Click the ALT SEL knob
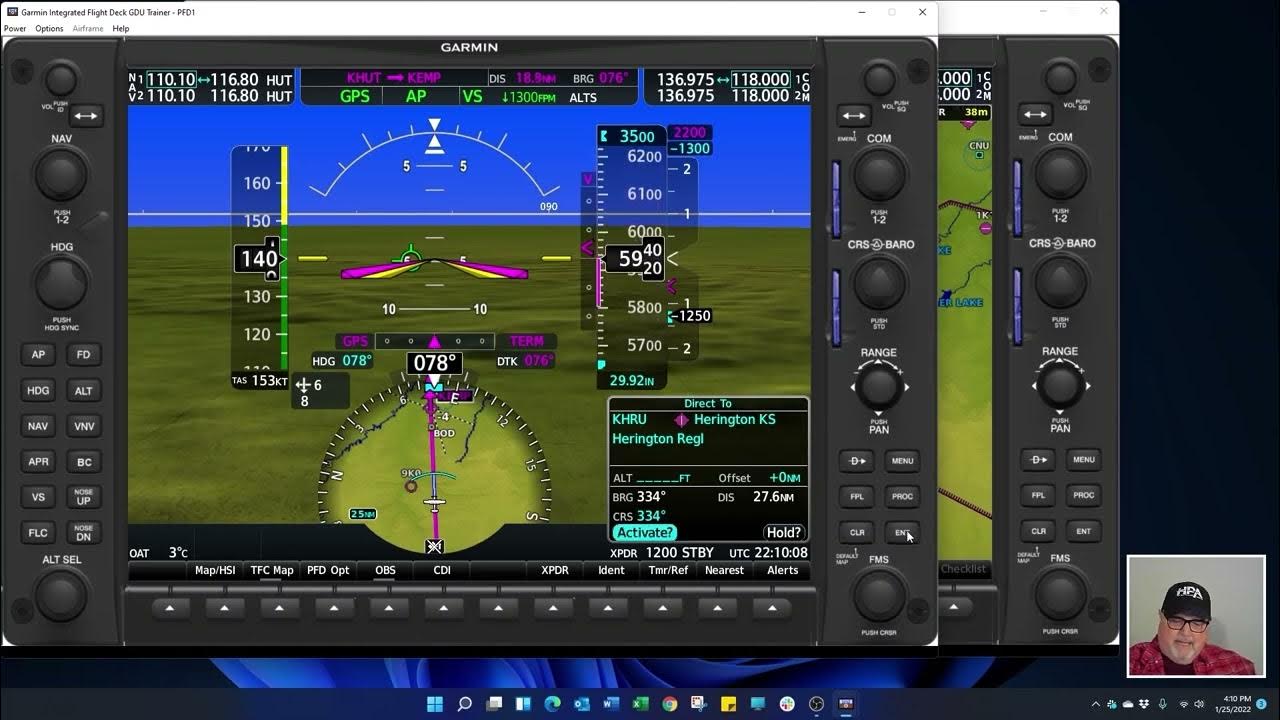Screen dimensions: 1280x720 coord(61,597)
